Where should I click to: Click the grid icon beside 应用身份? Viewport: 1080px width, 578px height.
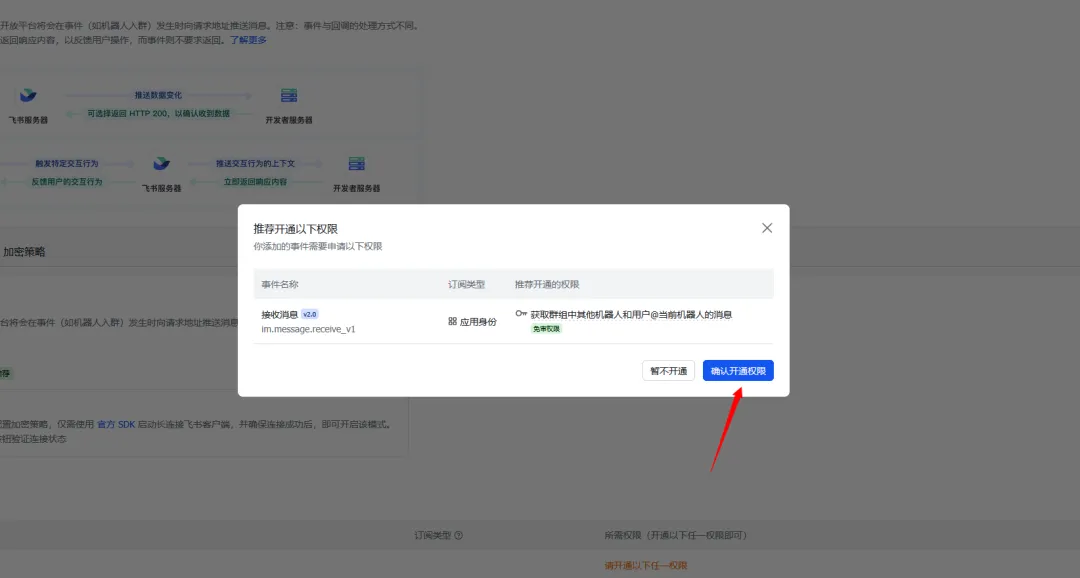453,321
